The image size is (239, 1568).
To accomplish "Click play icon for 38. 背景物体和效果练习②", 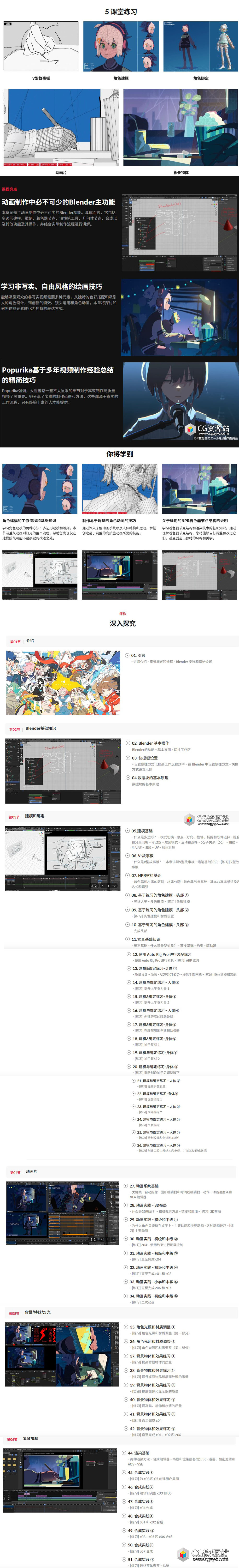I will (126, 1370).
